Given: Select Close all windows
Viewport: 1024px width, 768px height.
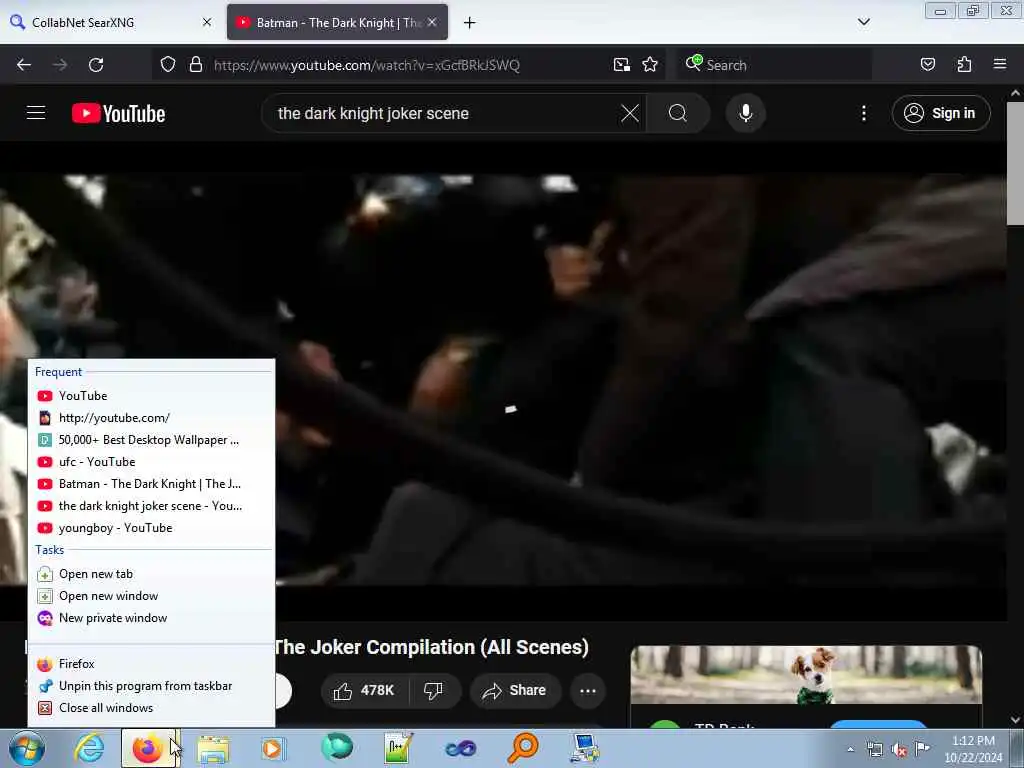Looking at the screenshot, I should point(153,708).
